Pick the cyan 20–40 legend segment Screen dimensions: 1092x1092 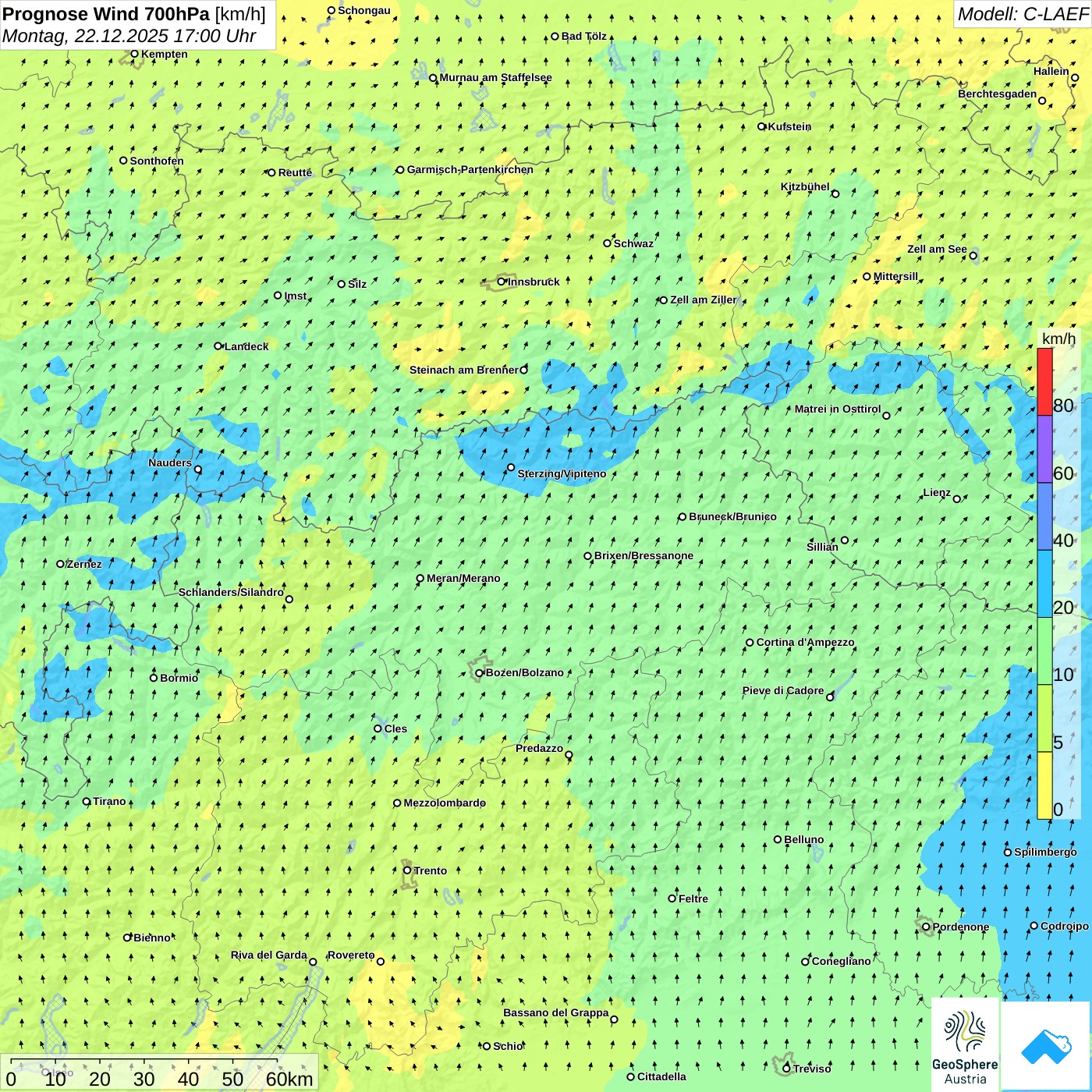pyautogui.click(x=1044, y=584)
